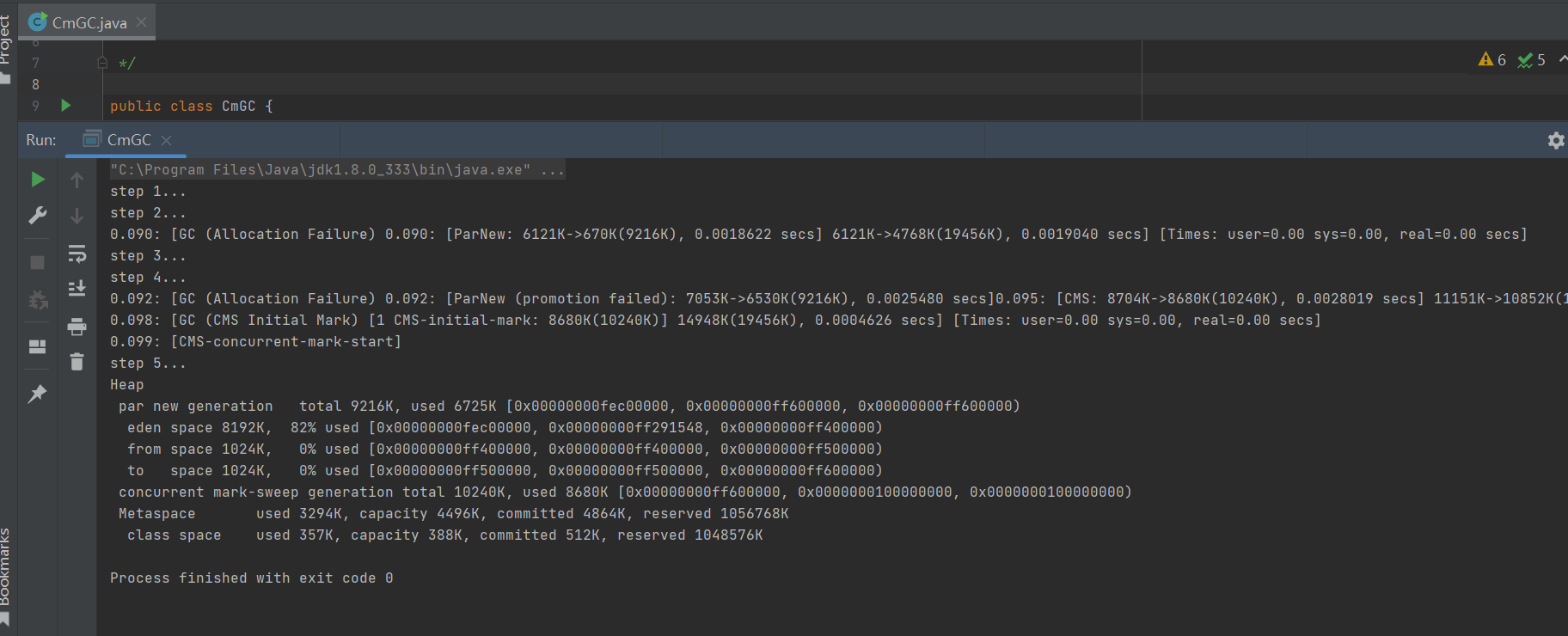
Task: Print console output with printer icon
Action: (x=77, y=326)
